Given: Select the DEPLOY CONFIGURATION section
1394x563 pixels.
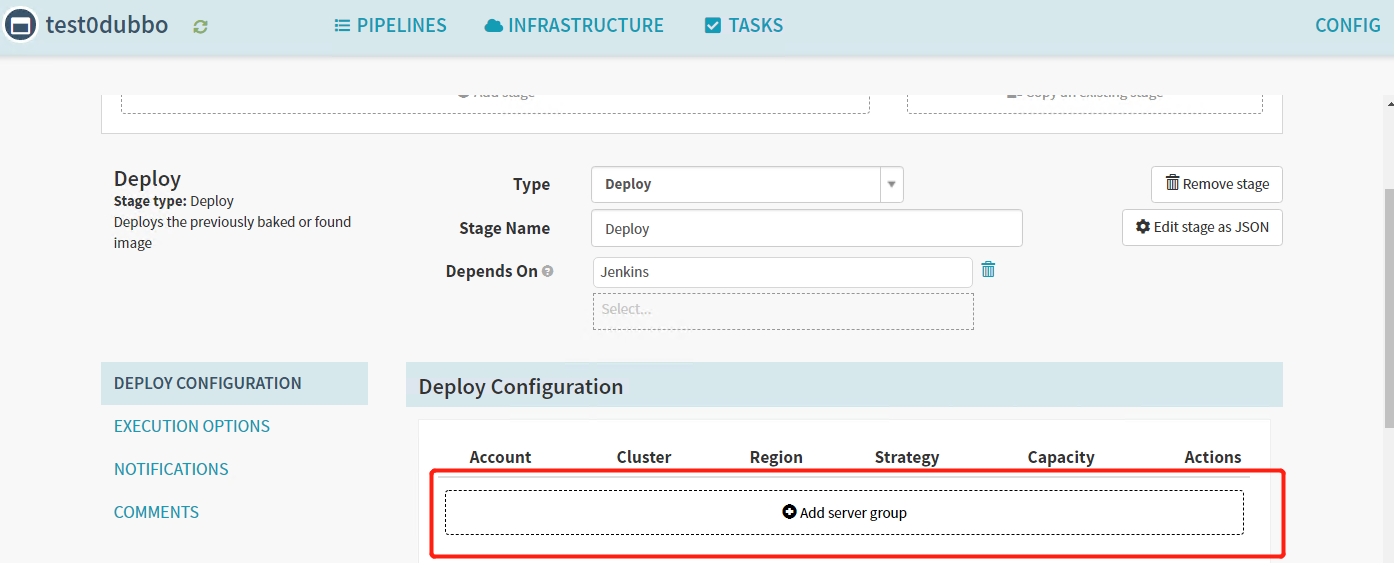Looking at the screenshot, I should (x=208, y=383).
